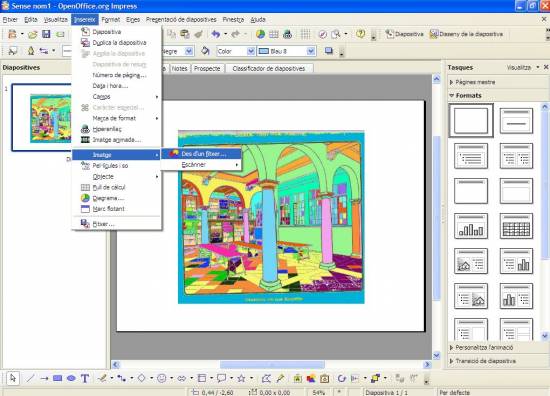Click the Save document icon

[x=46, y=34]
